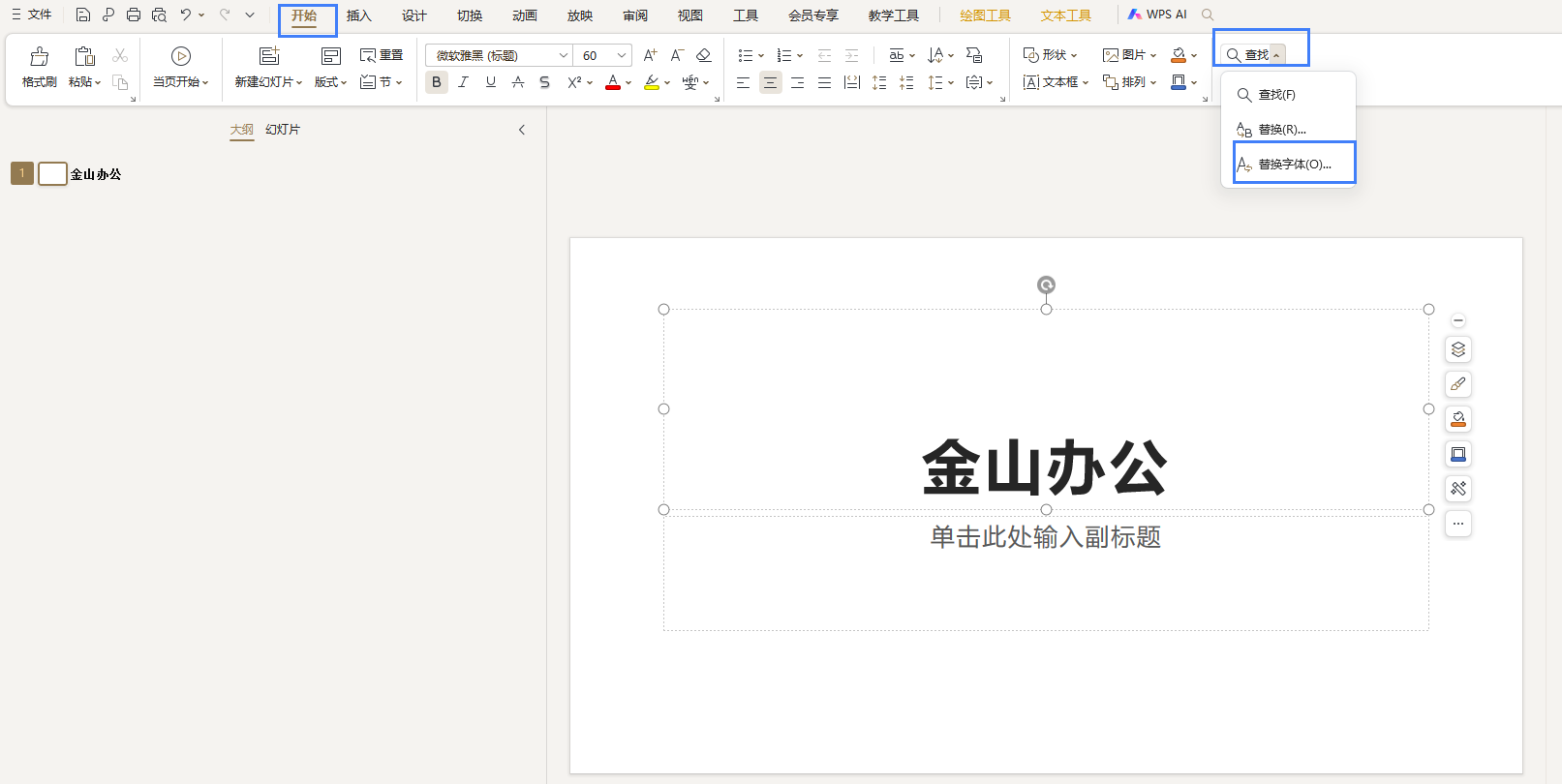Click the layers icon in floating toolbar
The image size is (1562, 784).
(1458, 349)
